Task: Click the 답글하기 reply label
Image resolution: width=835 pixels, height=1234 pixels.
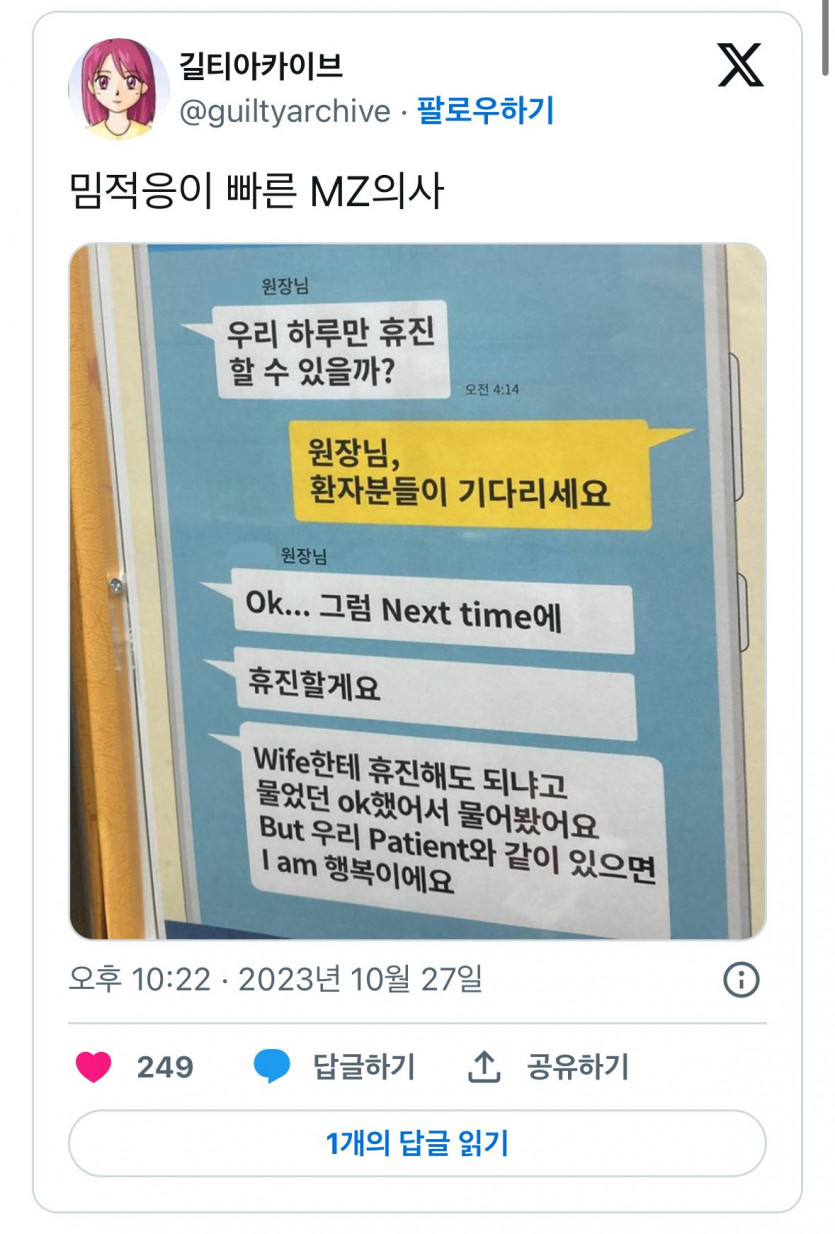Action: (x=364, y=1067)
